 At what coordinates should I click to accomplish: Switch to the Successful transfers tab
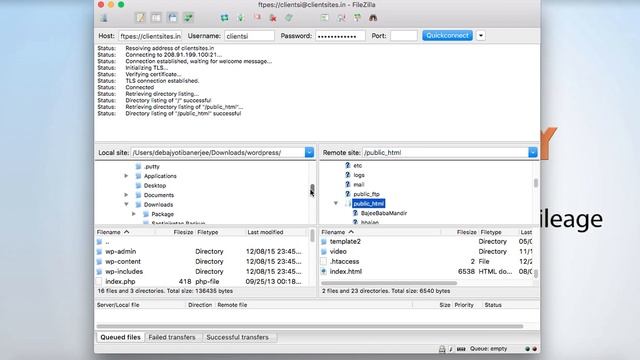click(x=238, y=337)
